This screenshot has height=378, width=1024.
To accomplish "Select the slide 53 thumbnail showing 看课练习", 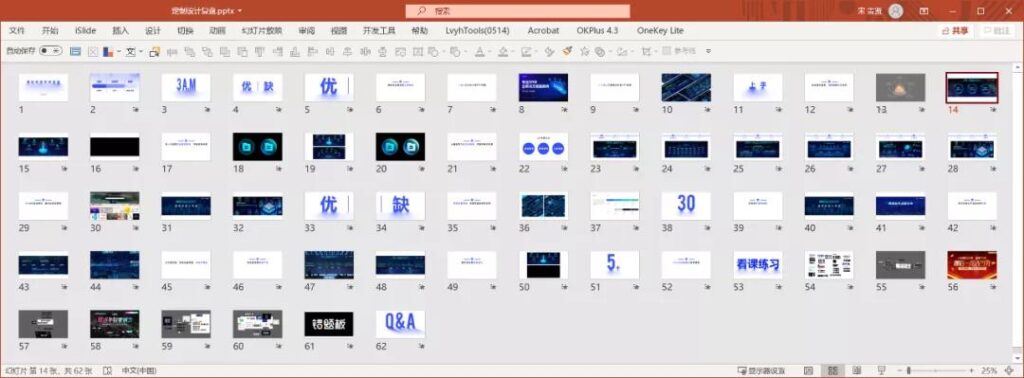I will point(758,265).
